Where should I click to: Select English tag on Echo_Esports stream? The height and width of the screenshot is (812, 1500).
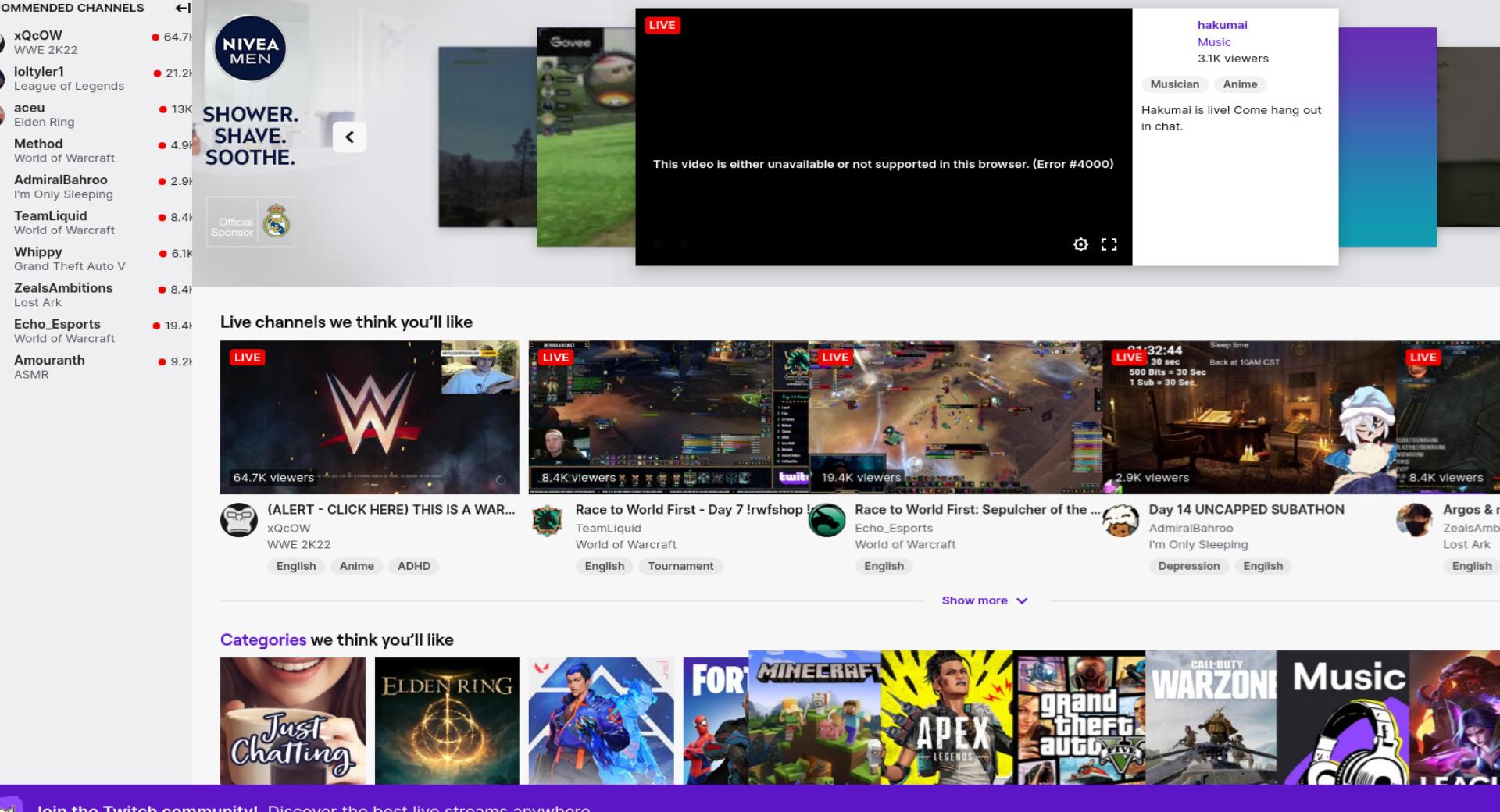point(884,566)
